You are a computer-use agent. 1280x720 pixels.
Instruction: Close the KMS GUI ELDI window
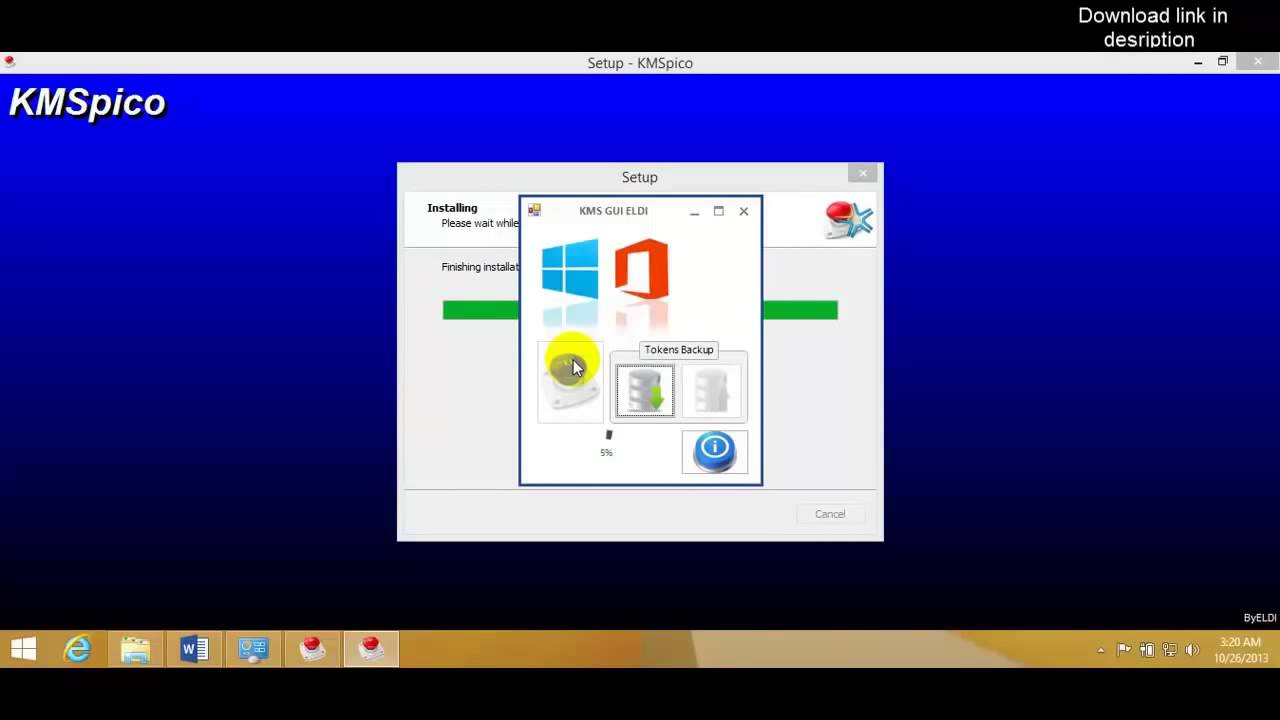point(743,211)
